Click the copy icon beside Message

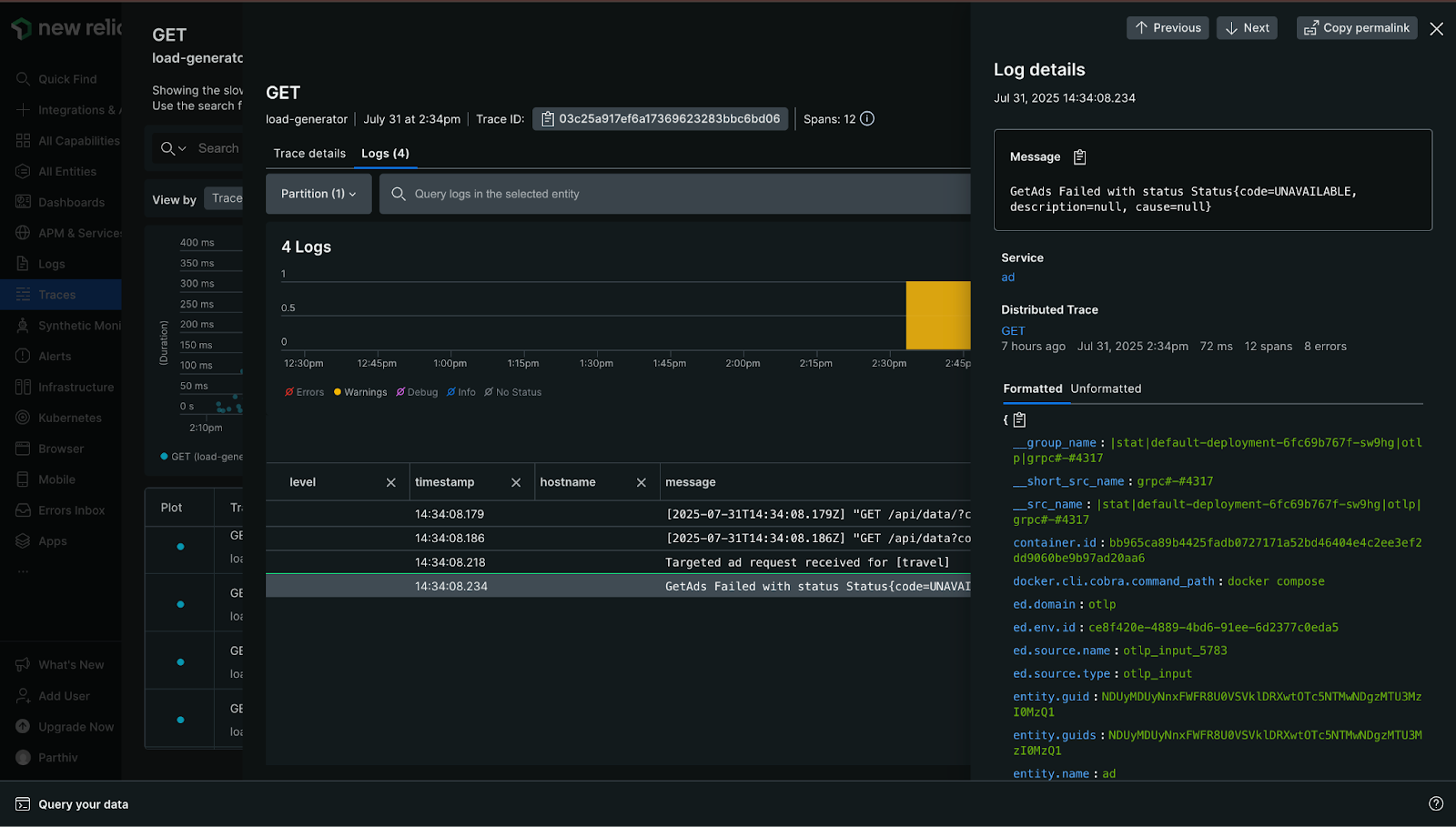pyautogui.click(x=1079, y=157)
